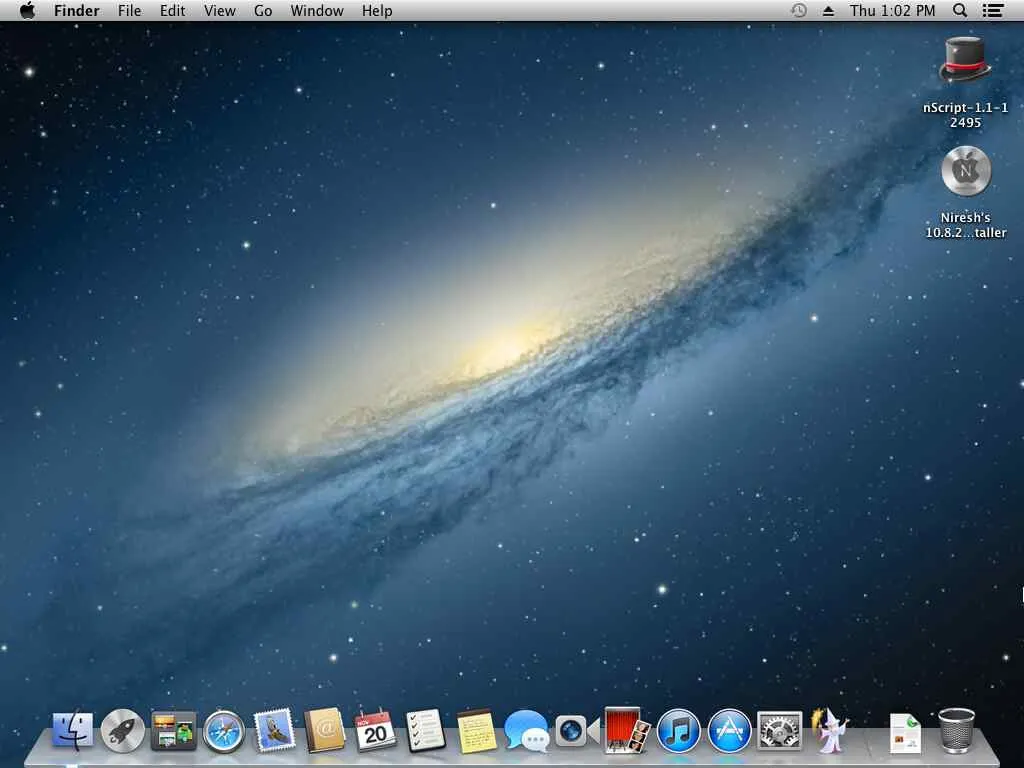This screenshot has height=768, width=1024.
Task: Open System Preferences gear icon
Action: [779, 731]
